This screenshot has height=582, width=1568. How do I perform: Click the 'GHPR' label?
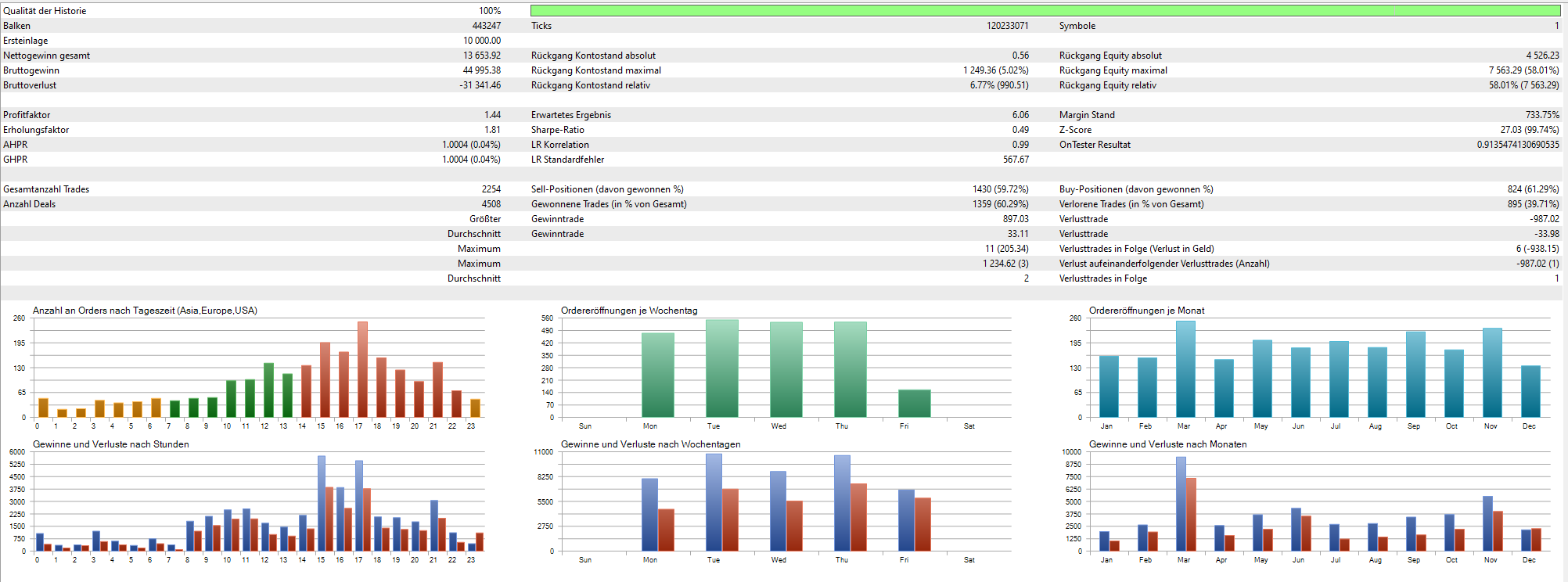pyautogui.click(x=15, y=160)
